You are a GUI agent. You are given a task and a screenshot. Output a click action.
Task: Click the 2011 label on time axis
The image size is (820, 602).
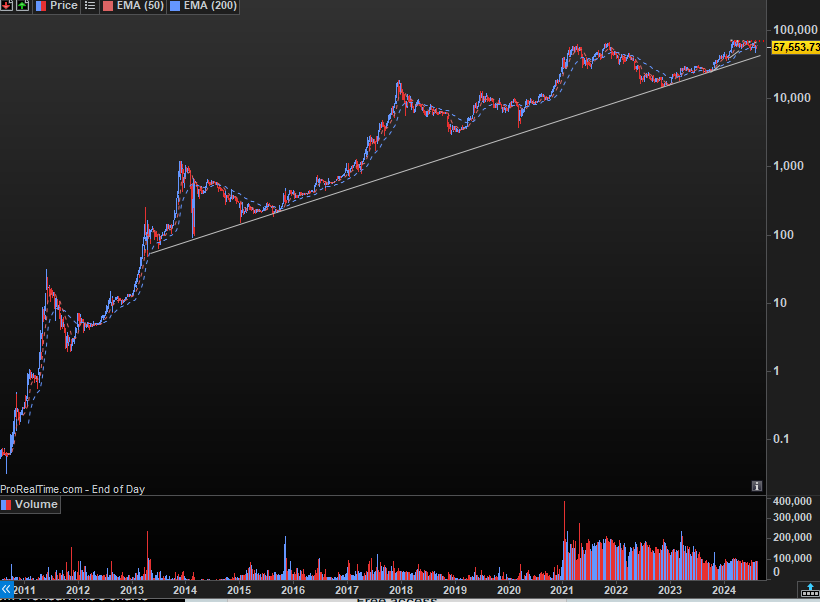(x=25, y=590)
